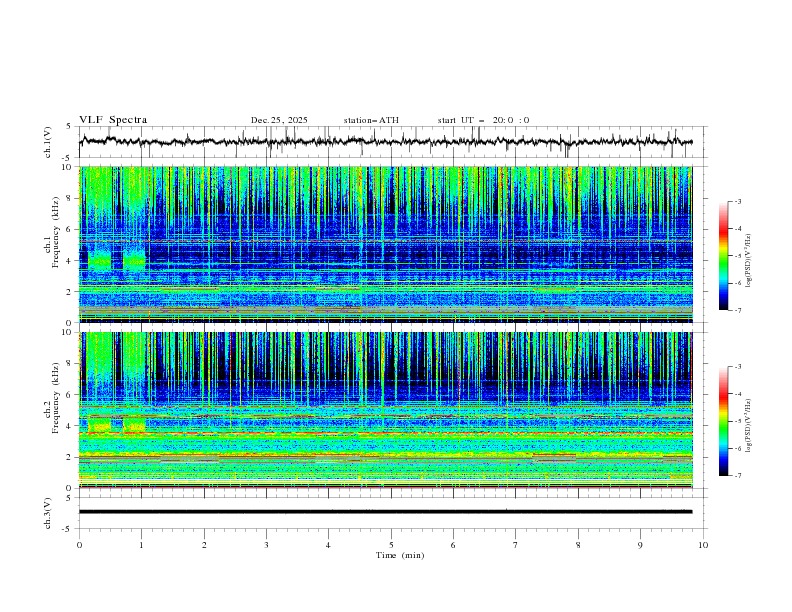Click the date label "Dec. 25, 2025"
Screen dimensions: 792x612
tap(279, 120)
